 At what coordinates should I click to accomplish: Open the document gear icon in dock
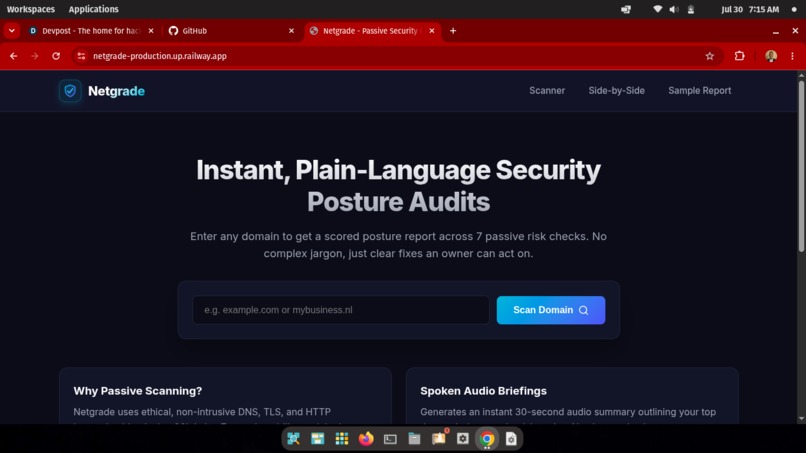point(511,439)
